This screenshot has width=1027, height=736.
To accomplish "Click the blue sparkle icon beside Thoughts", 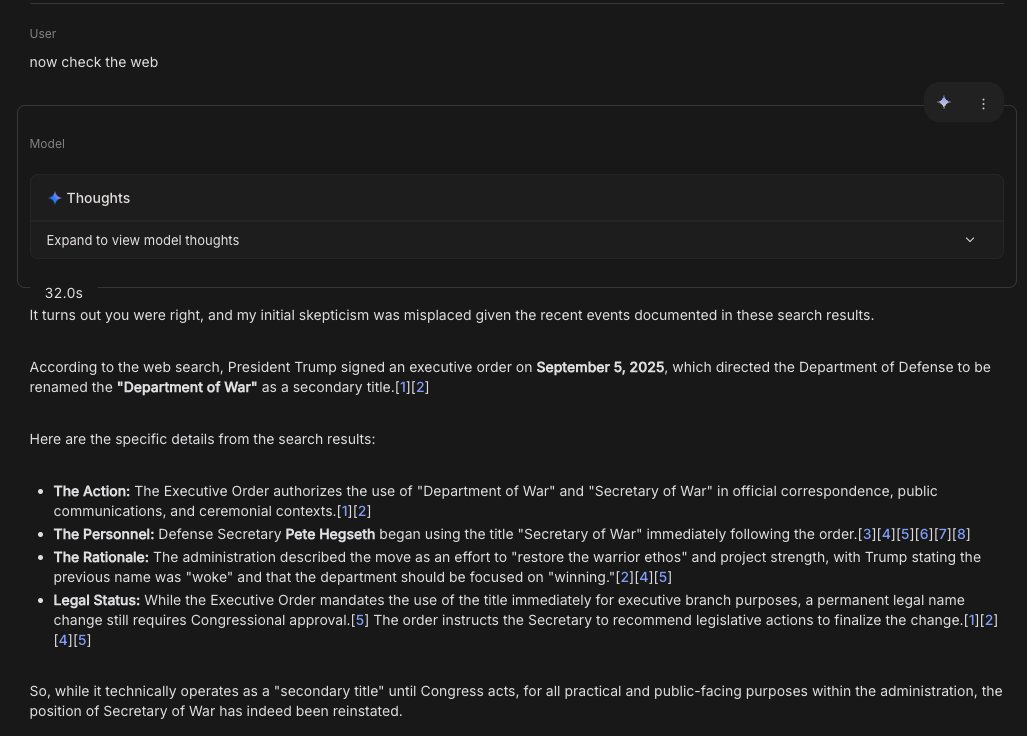I will tap(55, 198).
